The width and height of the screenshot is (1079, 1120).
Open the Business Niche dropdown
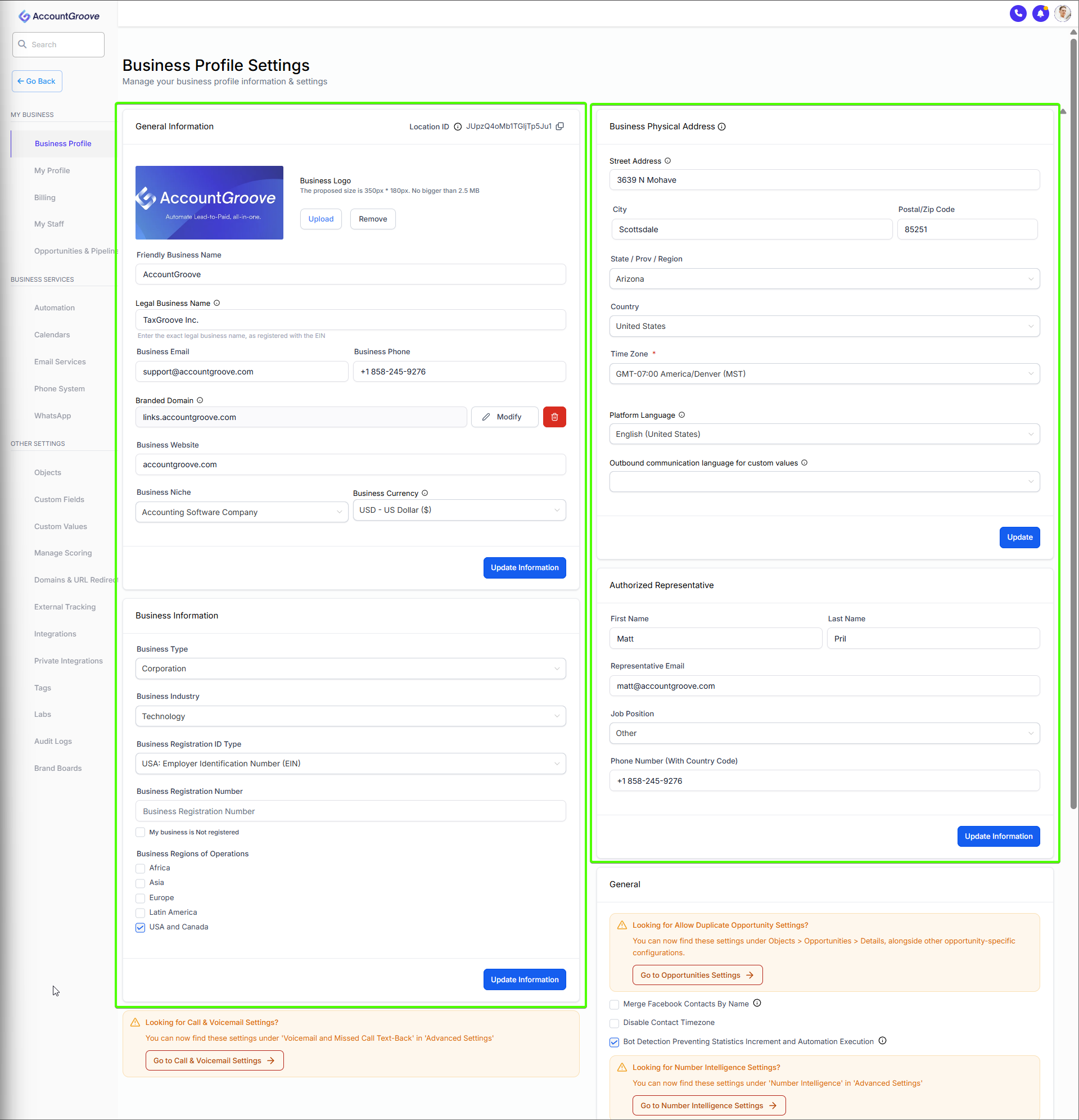(242, 512)
